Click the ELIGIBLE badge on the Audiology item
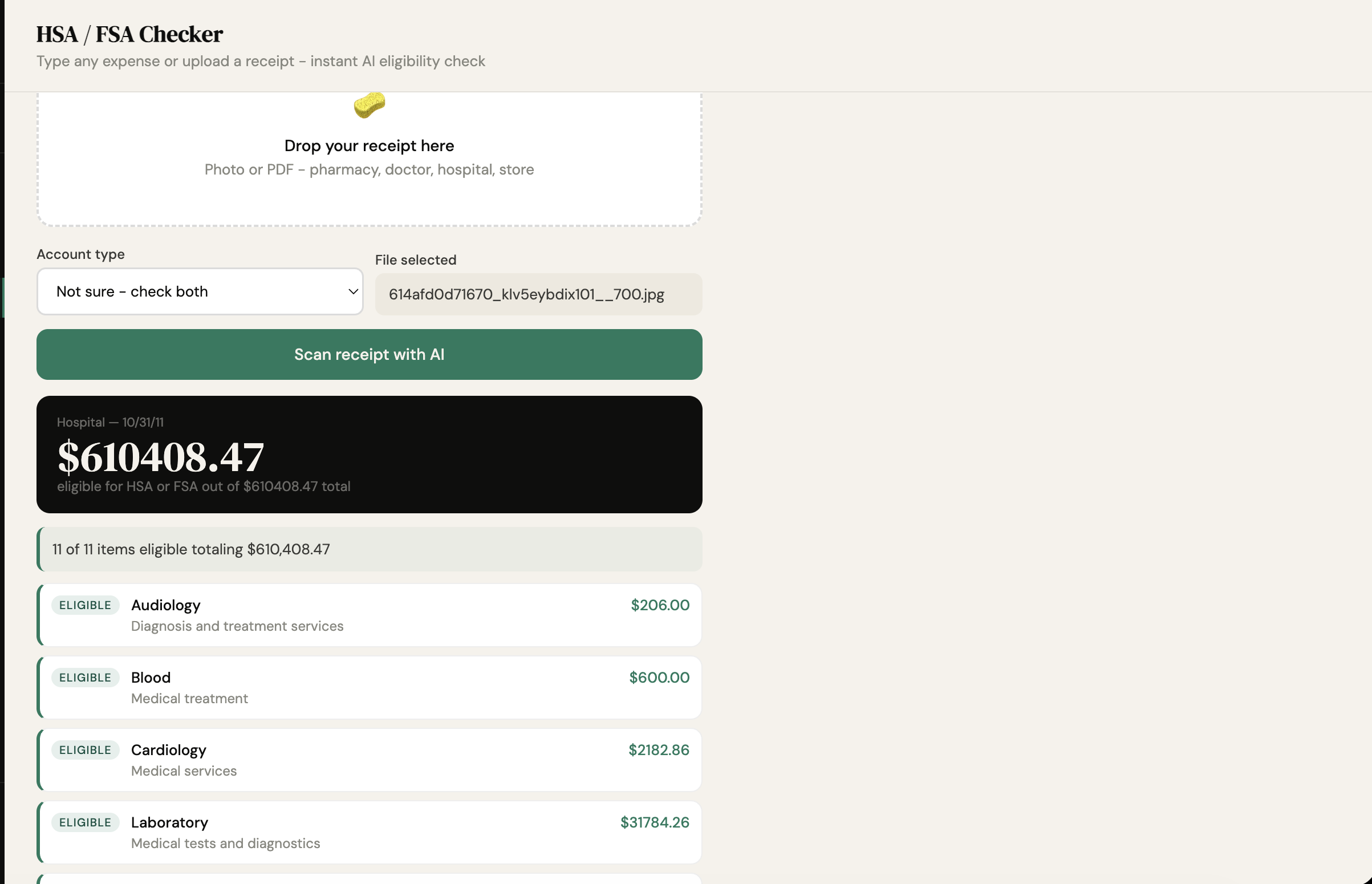The image size is (1372, 884). click(85, 605)
